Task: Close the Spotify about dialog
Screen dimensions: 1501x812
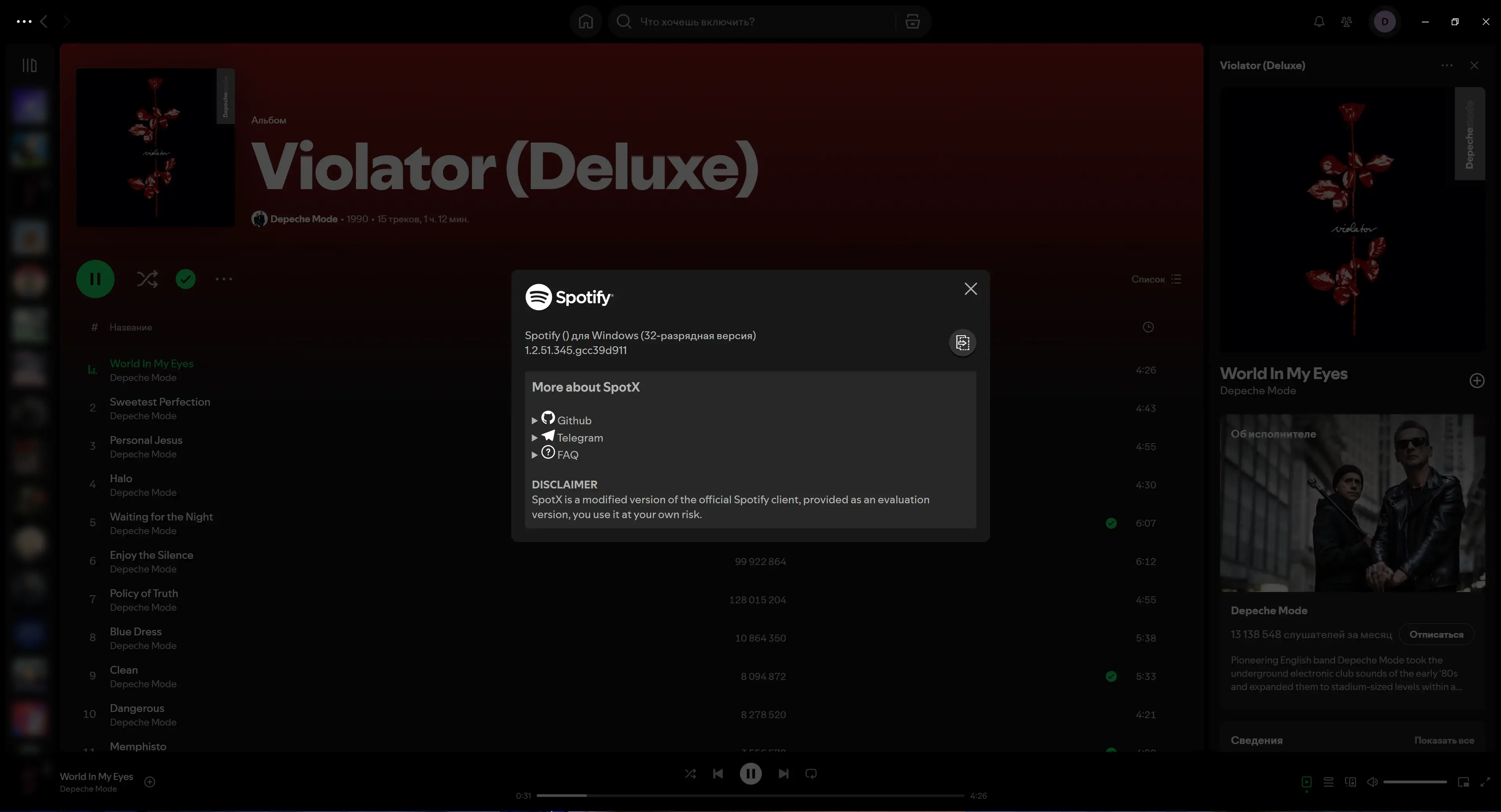Action: (970, 289)
